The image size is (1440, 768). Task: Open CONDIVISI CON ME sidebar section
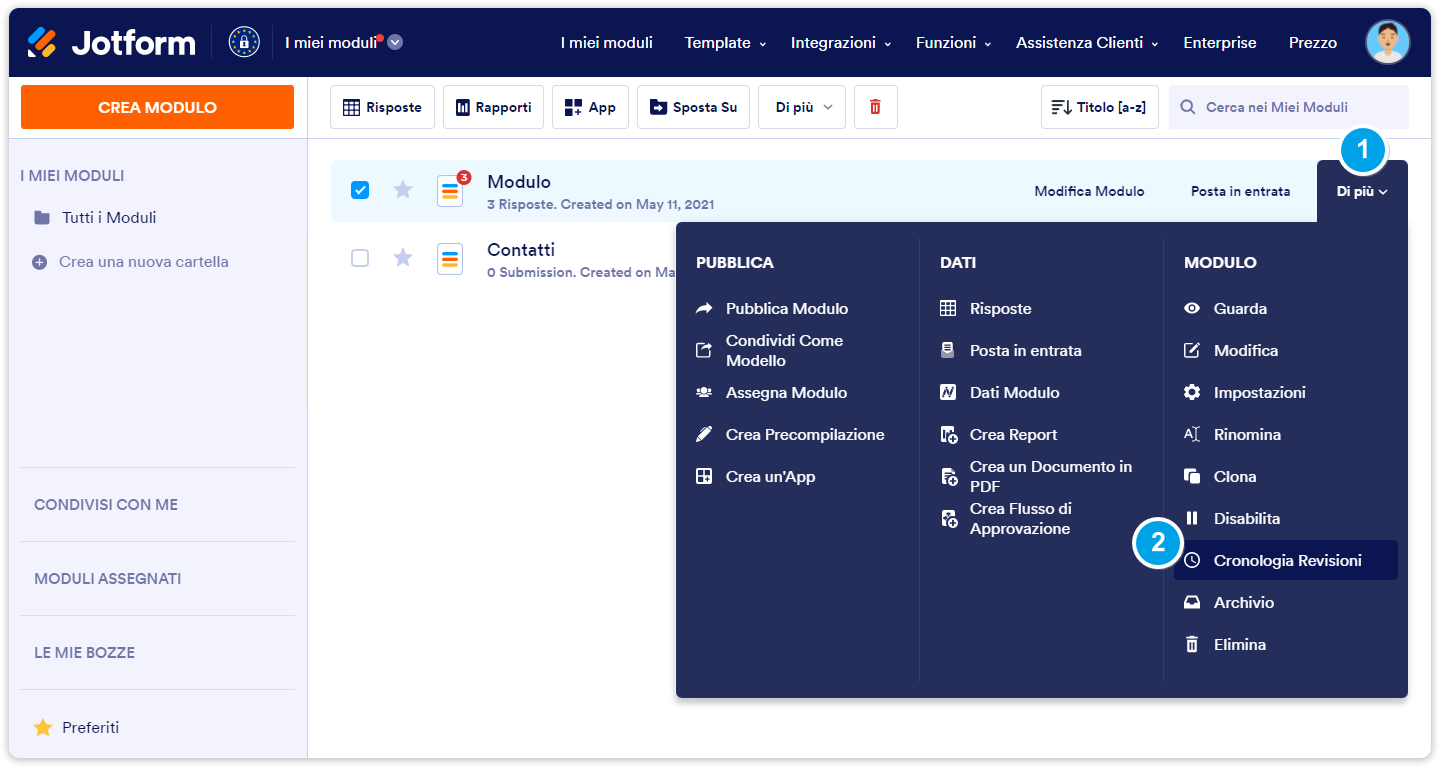106,505
